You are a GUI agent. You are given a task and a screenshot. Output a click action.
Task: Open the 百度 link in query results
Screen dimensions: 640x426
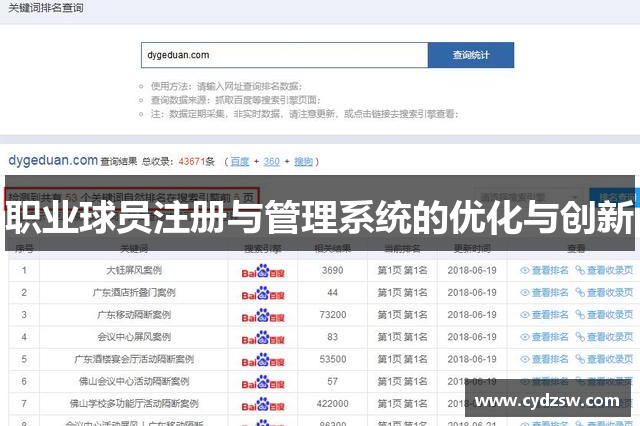click(x=240, y=162)
